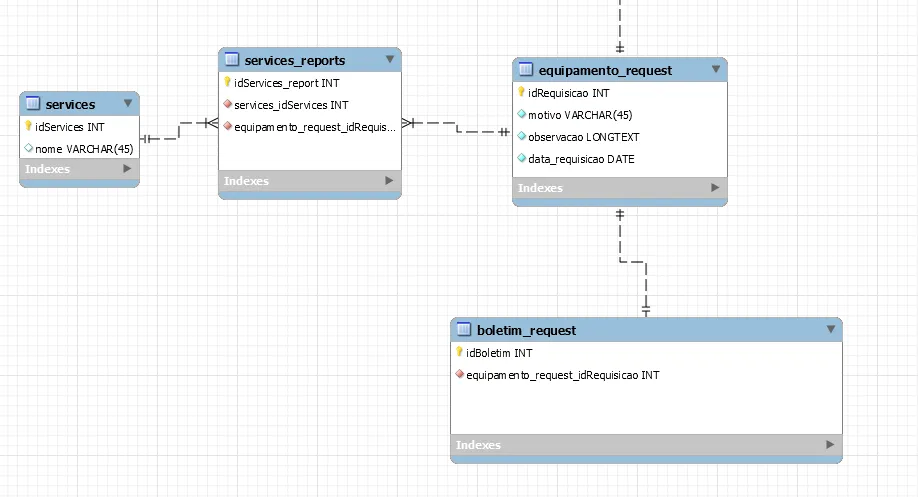Select nome VARCHAR(45) column in services

click(x=80, y=149)
